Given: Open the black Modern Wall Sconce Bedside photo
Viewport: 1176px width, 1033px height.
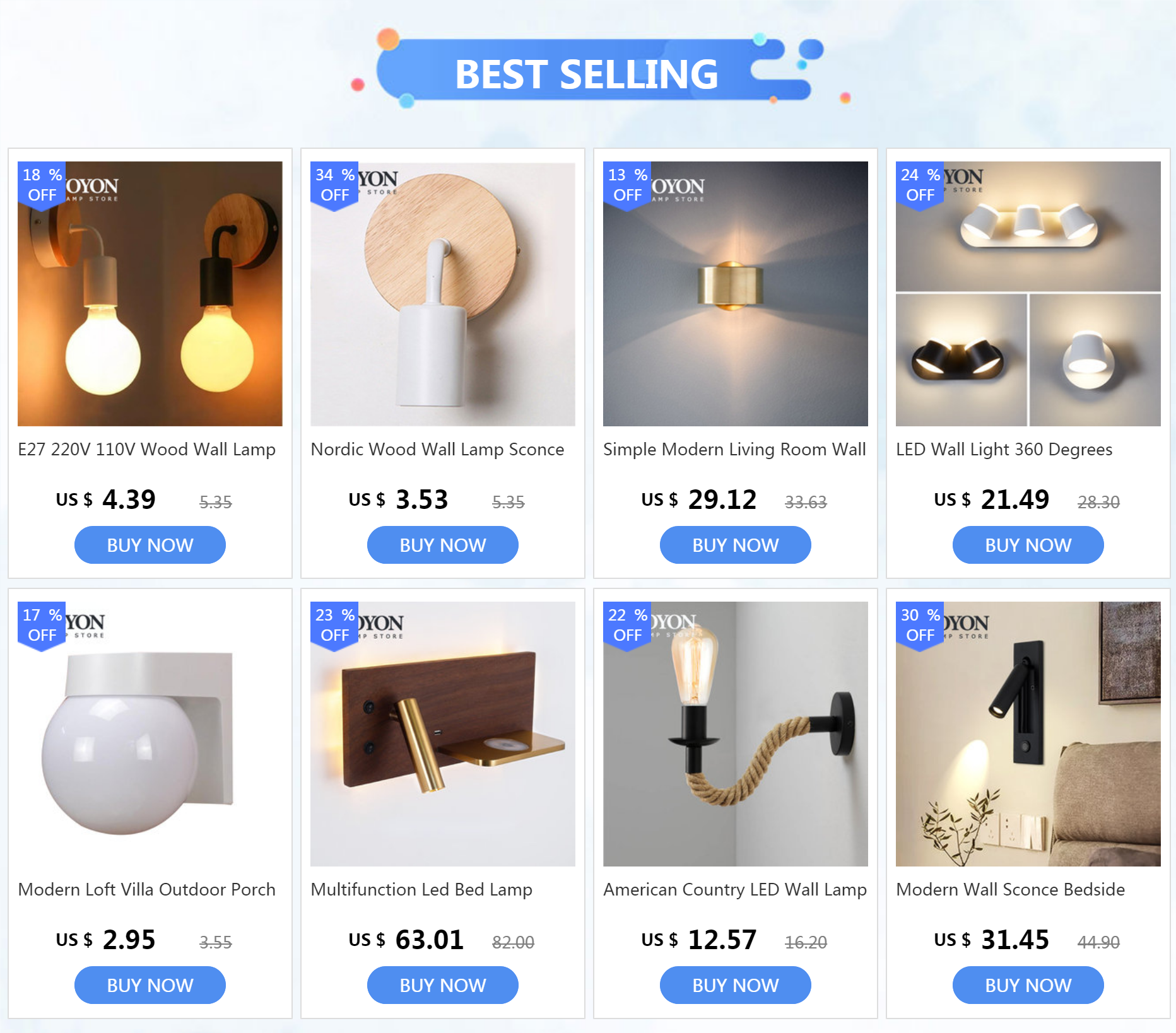Looking at the screenshot, I should point(1028,734).
